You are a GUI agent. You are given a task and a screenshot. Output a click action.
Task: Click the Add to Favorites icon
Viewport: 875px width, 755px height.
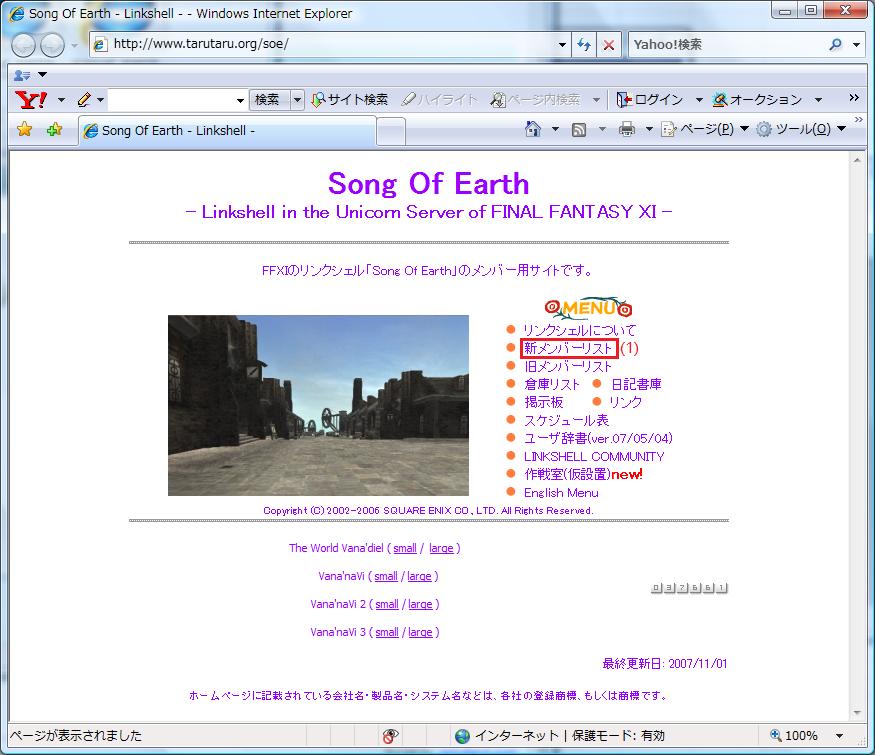54,129
